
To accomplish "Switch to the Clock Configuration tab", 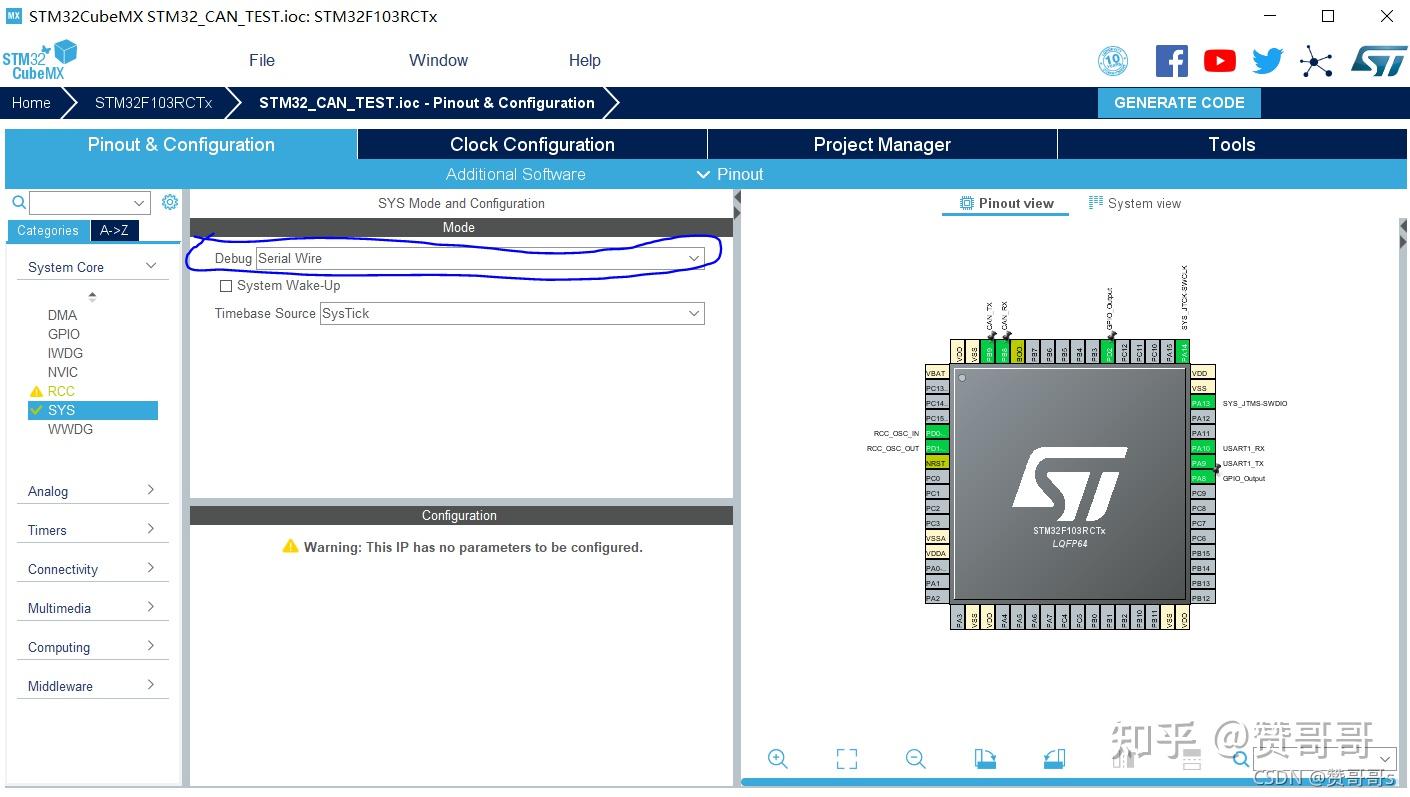I will tap(531, 144).
